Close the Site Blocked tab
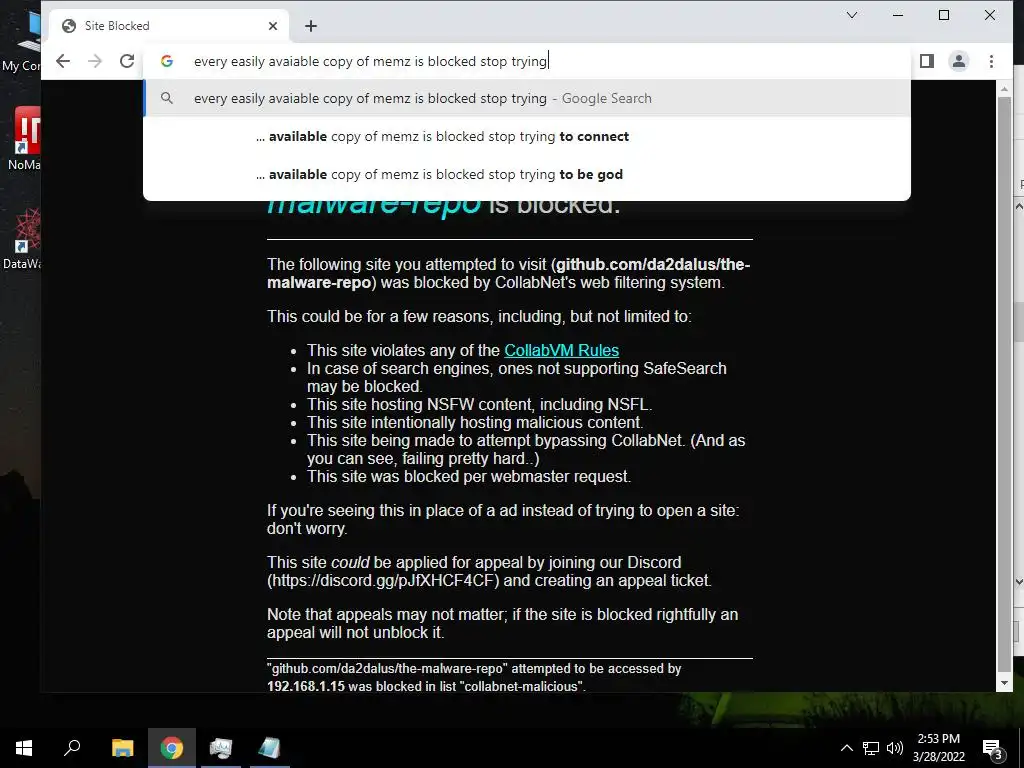 tap(273, 26)
